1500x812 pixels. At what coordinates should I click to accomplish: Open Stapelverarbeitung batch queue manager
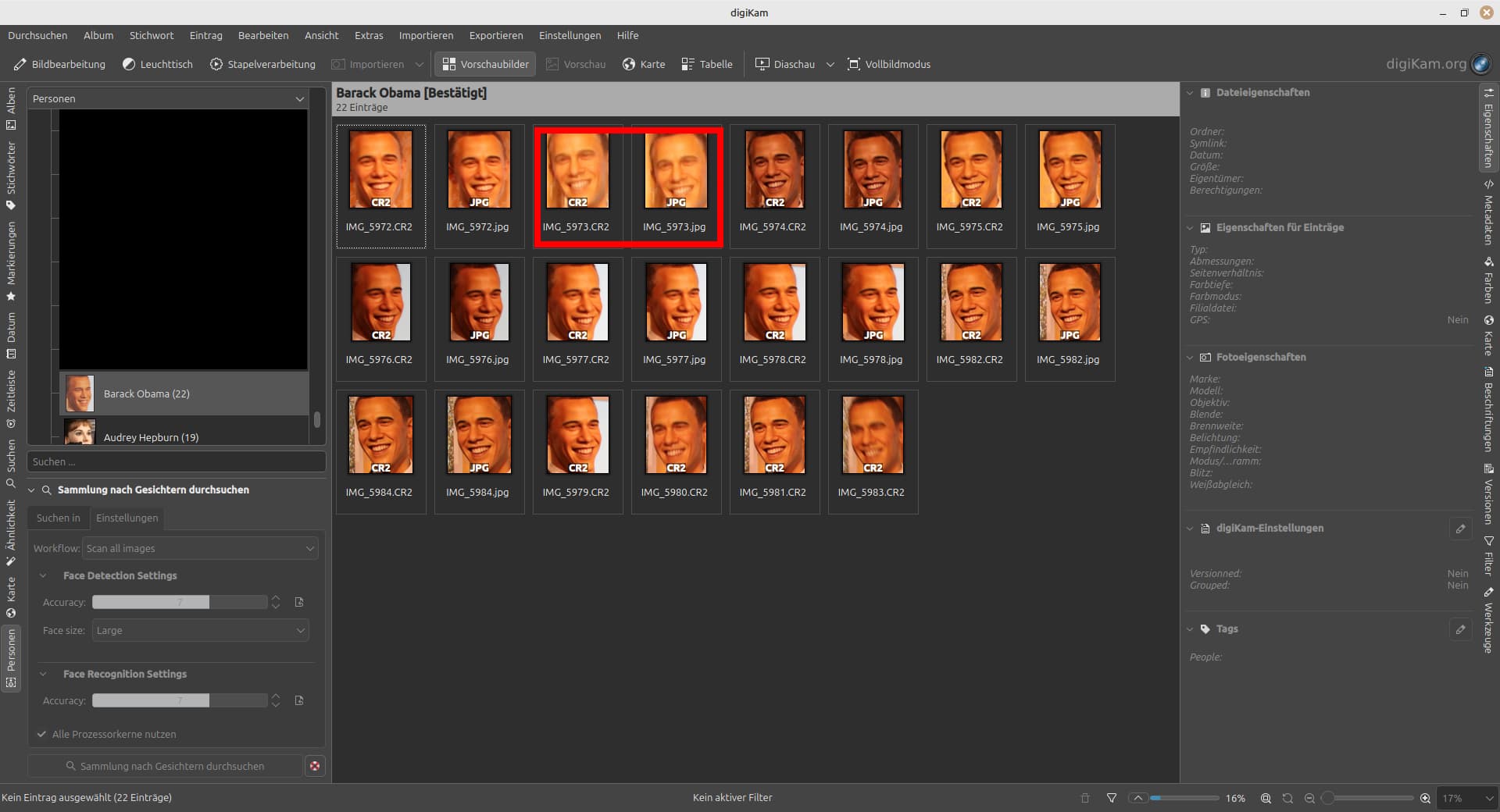click(x=262, y=64)
